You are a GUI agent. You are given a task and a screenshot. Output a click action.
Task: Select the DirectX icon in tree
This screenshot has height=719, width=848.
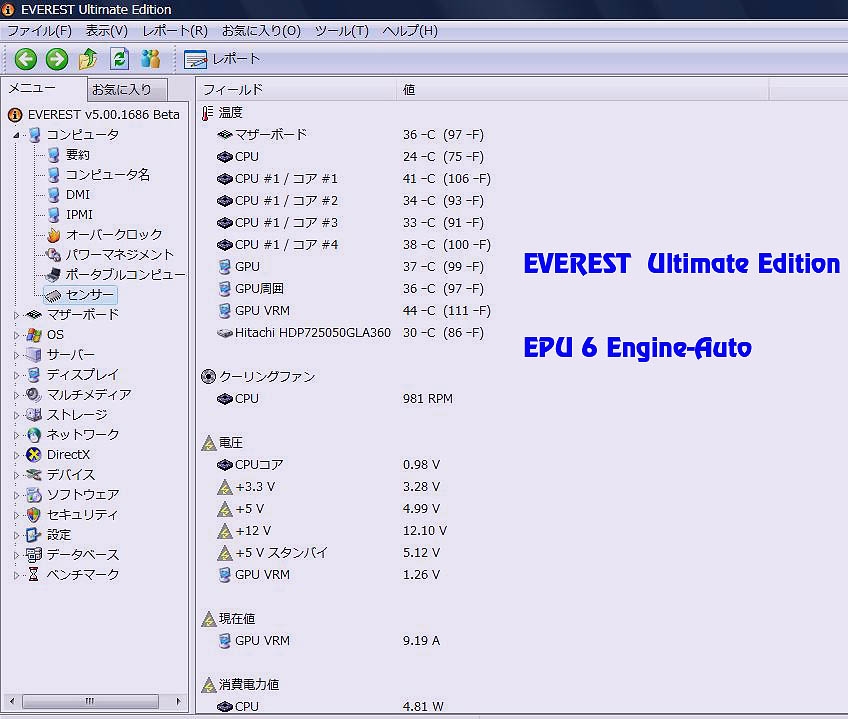35,455
